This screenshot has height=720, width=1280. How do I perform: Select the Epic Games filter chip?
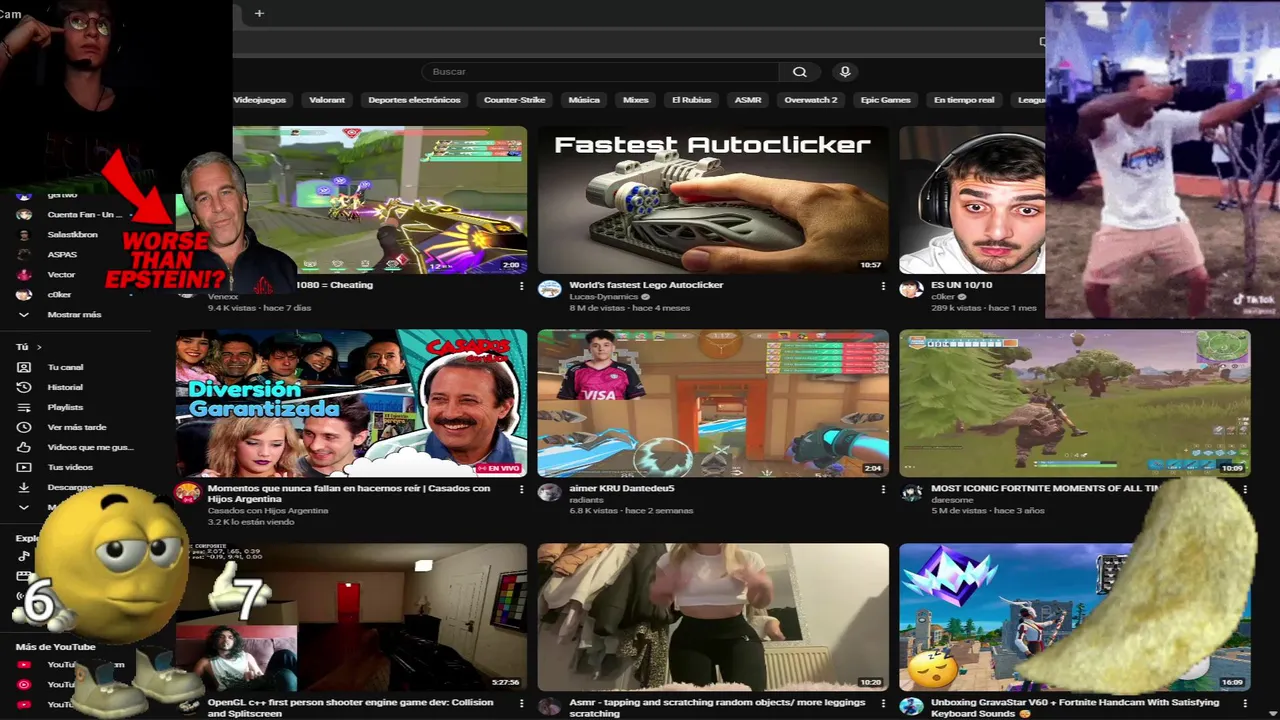886,100
